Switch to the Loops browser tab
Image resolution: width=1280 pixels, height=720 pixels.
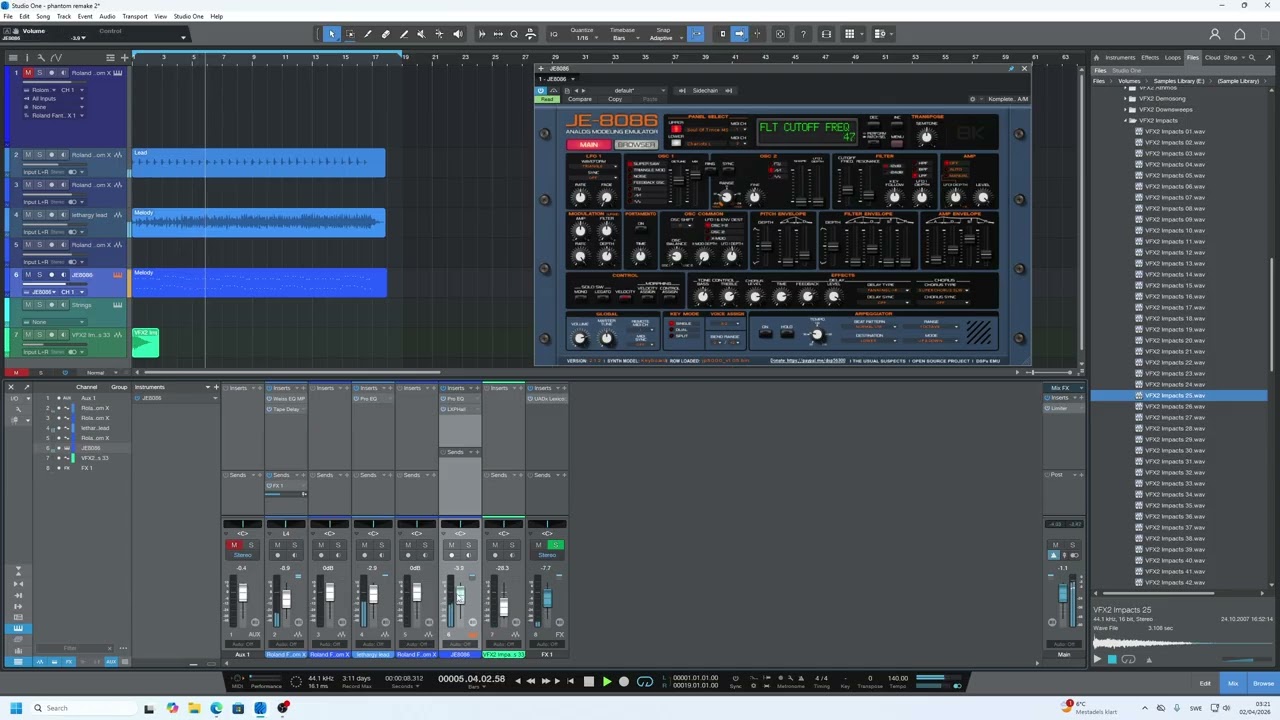pos(1173,58)
